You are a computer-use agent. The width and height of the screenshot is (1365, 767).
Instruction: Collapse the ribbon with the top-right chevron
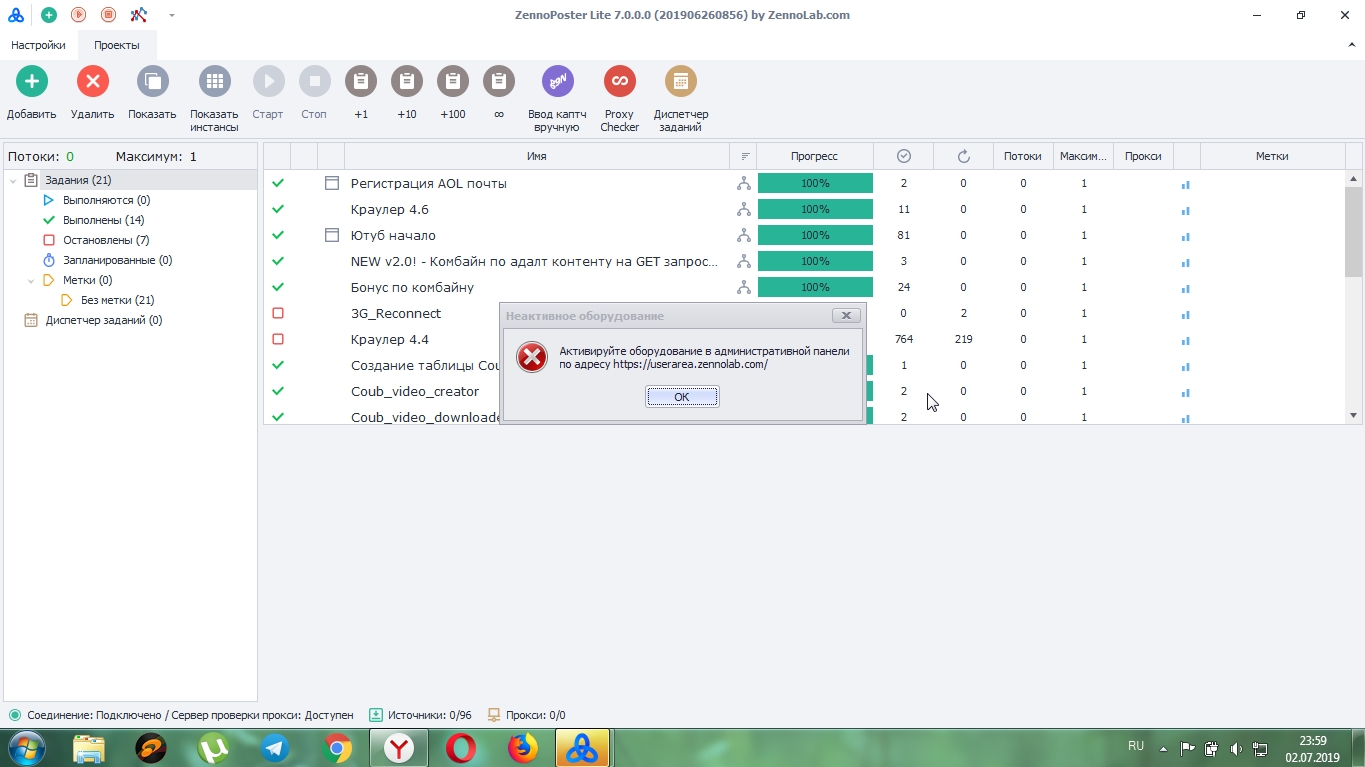1351,45
